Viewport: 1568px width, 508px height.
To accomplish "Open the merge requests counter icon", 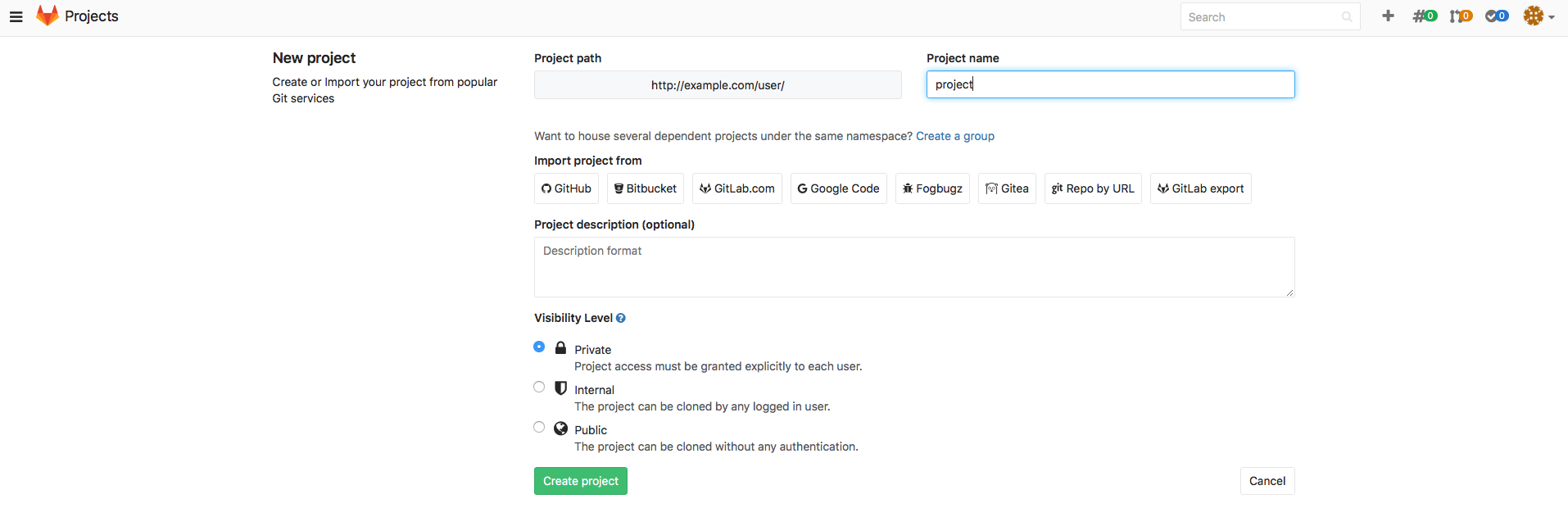I will pos(1460,16).
